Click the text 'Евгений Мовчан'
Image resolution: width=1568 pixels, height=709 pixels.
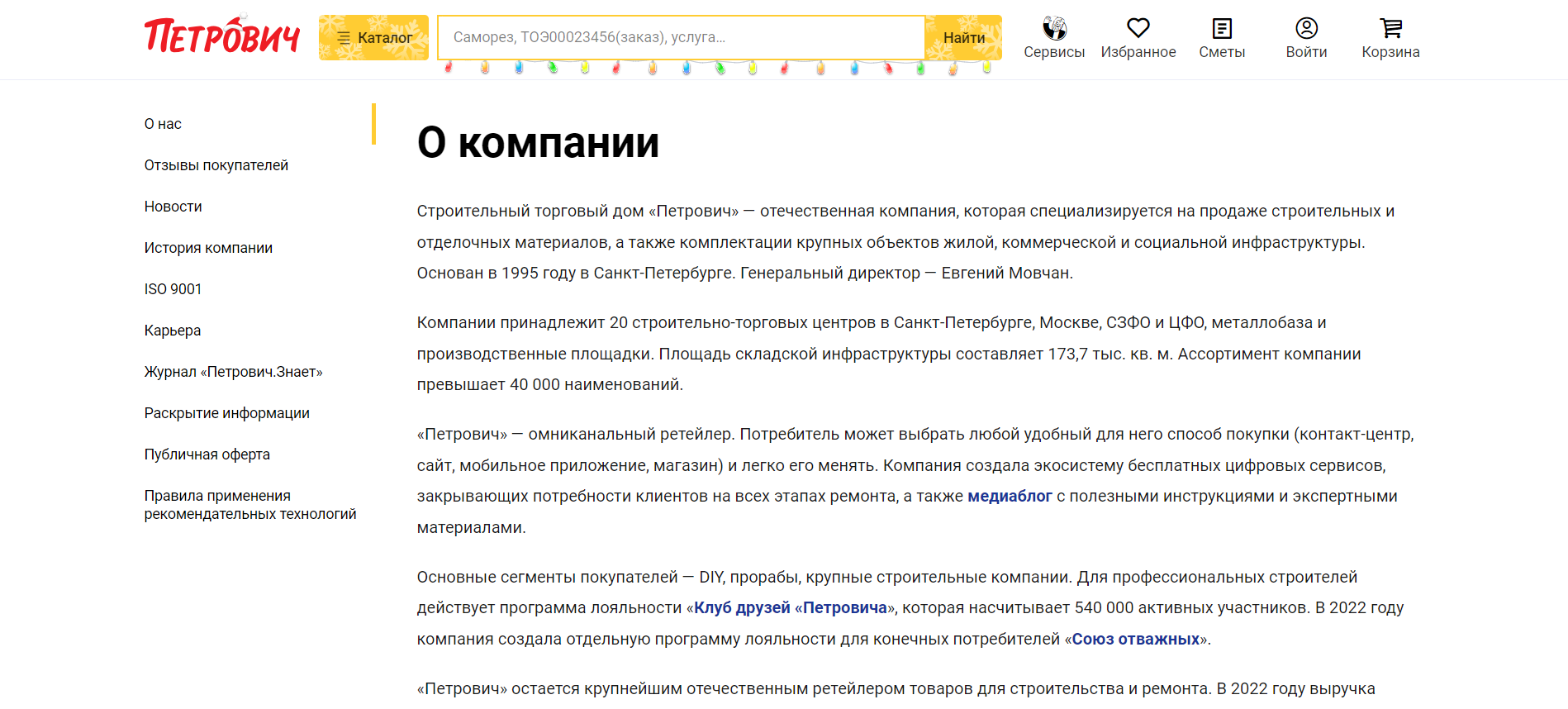(1005, 274)
